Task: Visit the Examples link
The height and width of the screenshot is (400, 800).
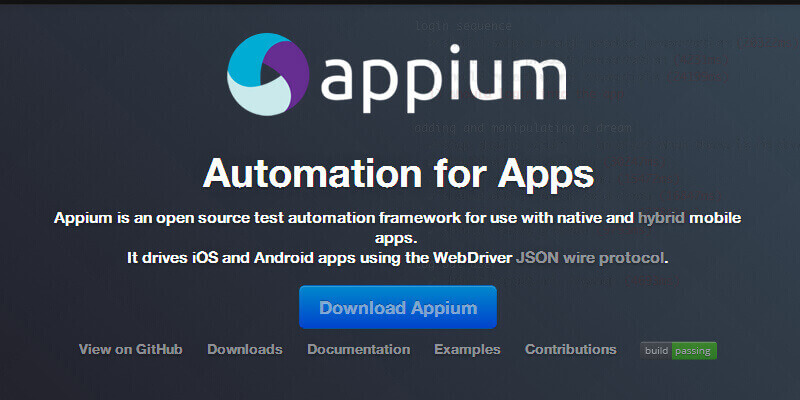Action: coord(467,349)
